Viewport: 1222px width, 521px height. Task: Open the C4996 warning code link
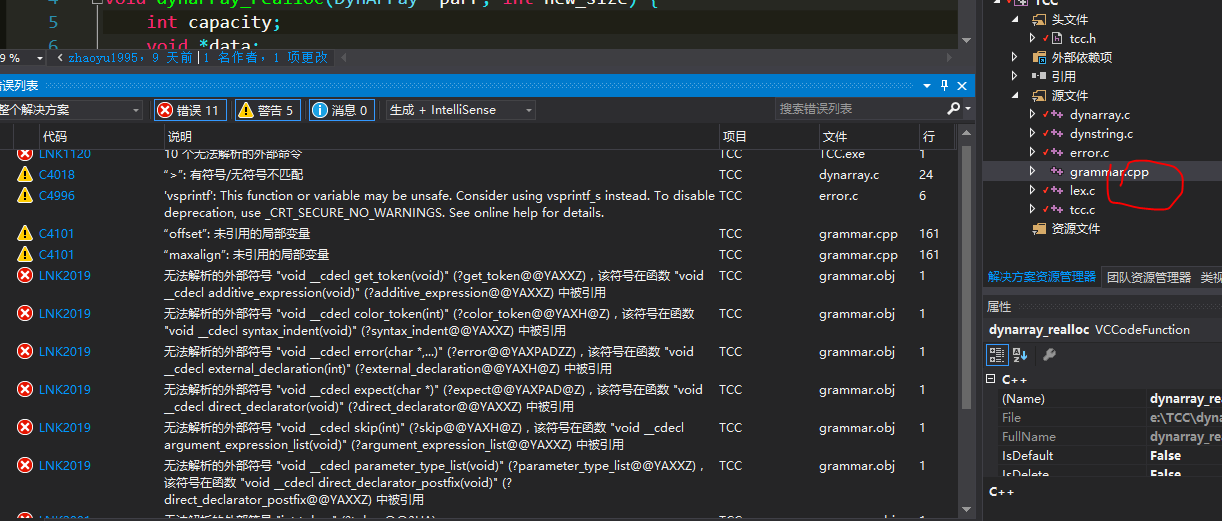(x=57, y=196)
